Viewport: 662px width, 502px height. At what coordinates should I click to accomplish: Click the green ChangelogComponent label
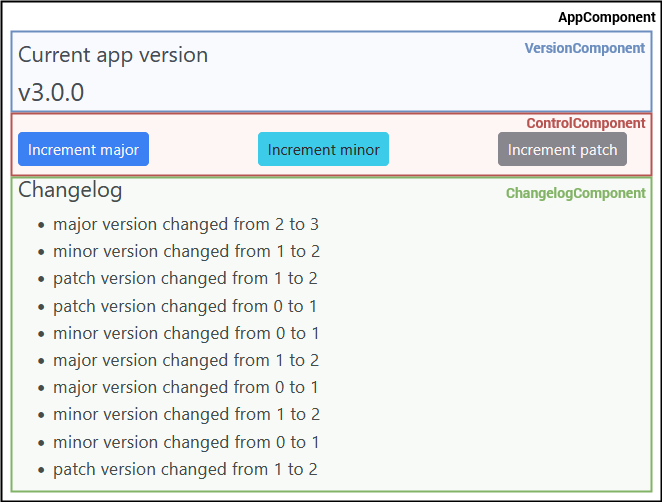[575, 193]
